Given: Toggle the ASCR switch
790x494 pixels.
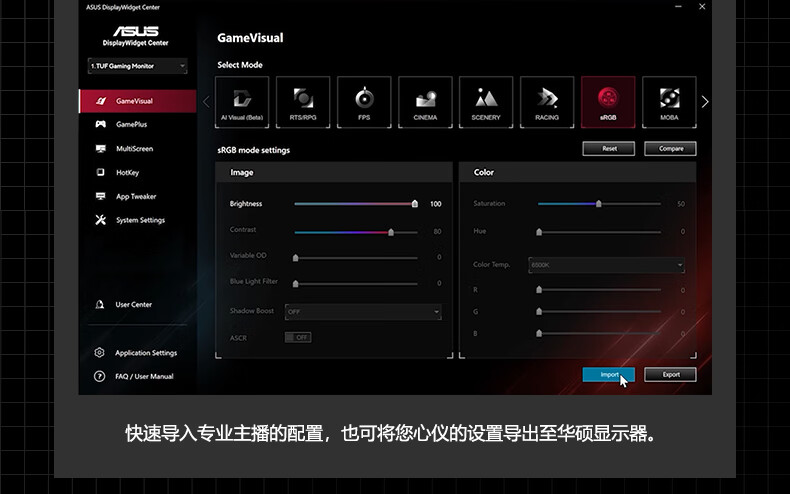Looking at the screenshot, I should 298,338.
